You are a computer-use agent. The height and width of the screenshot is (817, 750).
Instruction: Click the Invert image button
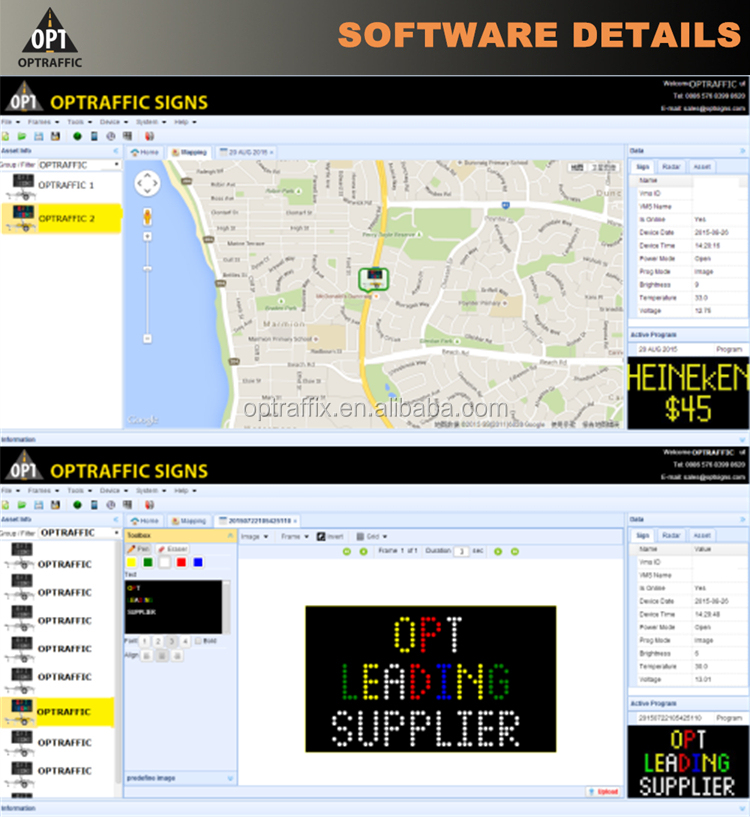[329, 537]
